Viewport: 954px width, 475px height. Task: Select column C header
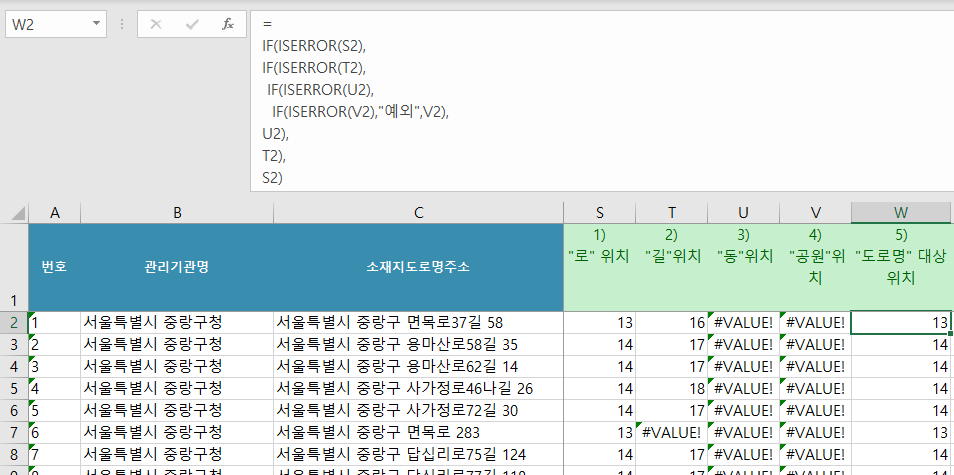tap(418, 212)
